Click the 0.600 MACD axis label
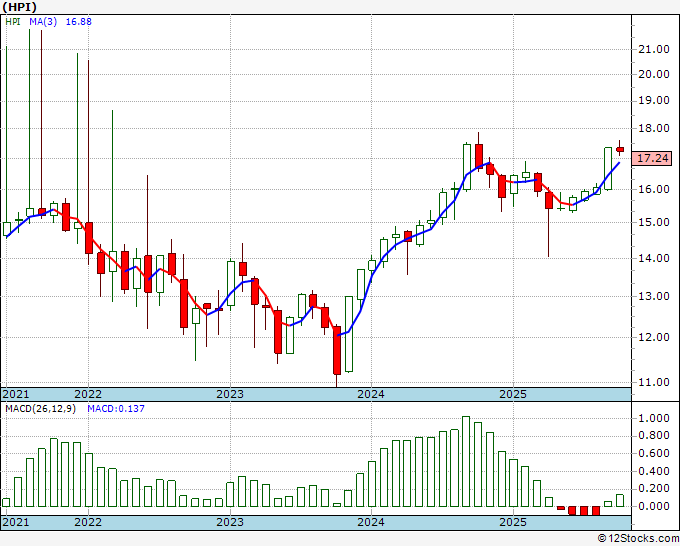The width and height of the screenshot is (680, 546). [654, 454]
